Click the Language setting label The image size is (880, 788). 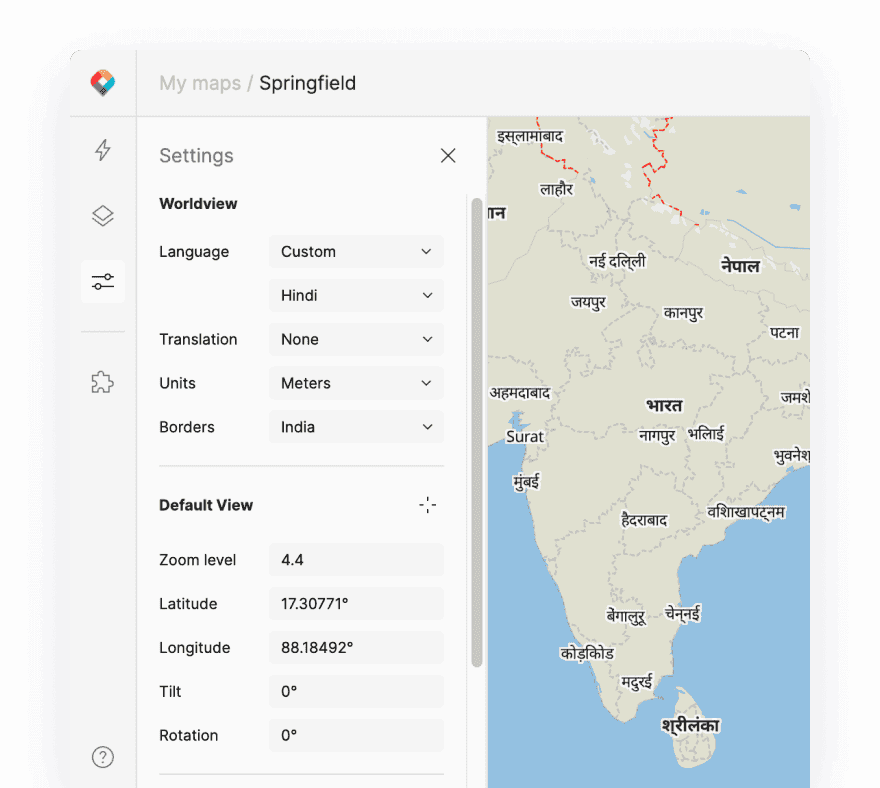pyautogui.click(x=194, y=252)
